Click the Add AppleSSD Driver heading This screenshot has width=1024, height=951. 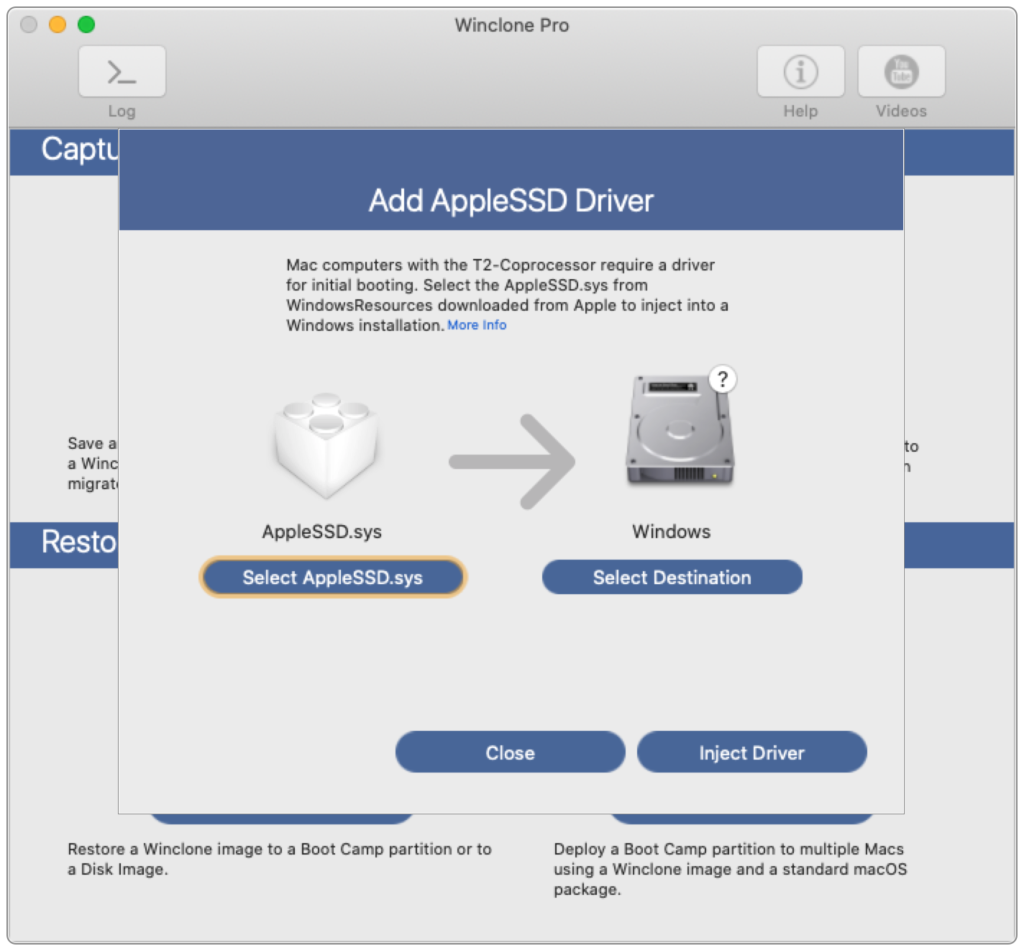coord(511,201)
